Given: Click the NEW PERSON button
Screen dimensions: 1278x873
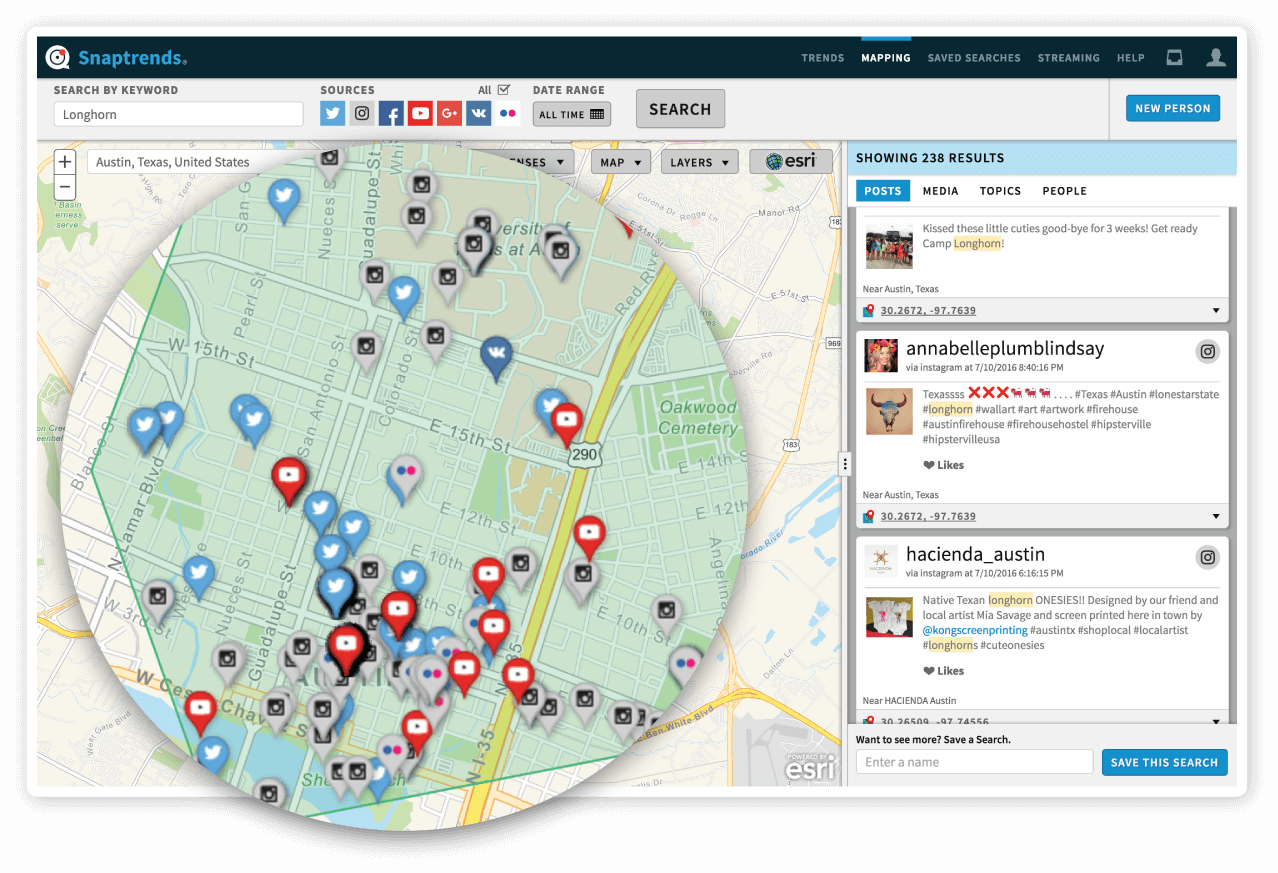Looking at the screenshot, I should [x=1173, y=108].
